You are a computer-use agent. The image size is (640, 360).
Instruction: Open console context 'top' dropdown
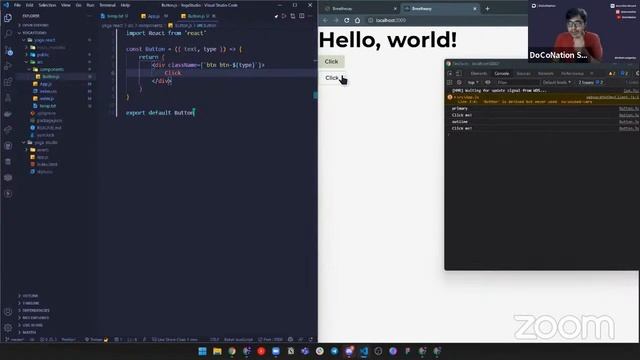click(x=473, y=82)
